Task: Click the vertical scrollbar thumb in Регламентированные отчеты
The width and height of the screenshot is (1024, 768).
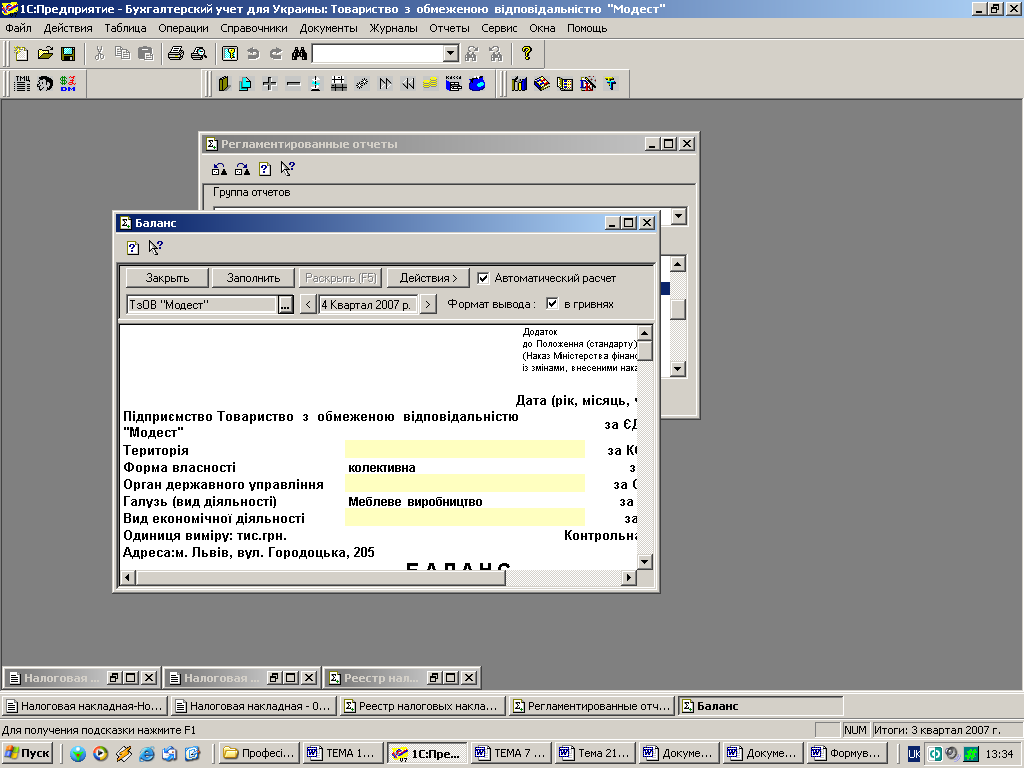Action: [x=678, y=310]
